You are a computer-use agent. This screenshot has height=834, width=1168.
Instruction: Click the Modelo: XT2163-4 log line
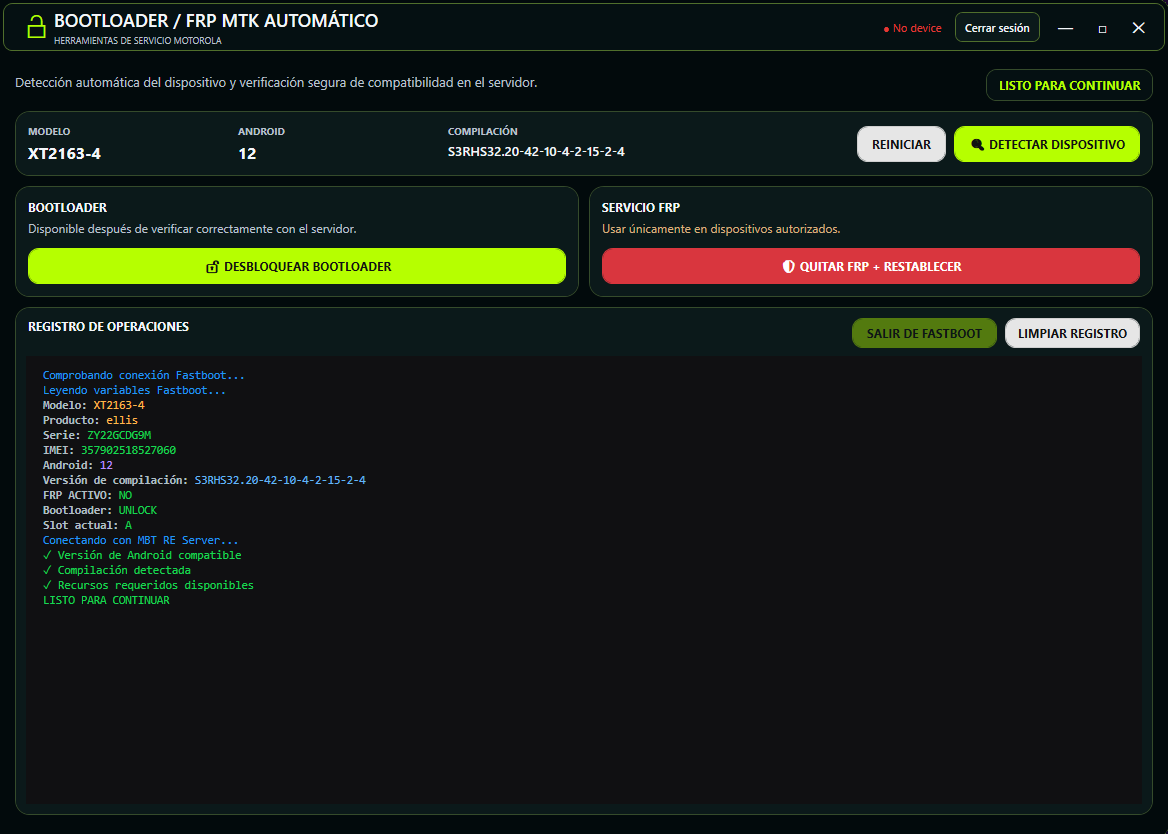(x=94, y=405)
